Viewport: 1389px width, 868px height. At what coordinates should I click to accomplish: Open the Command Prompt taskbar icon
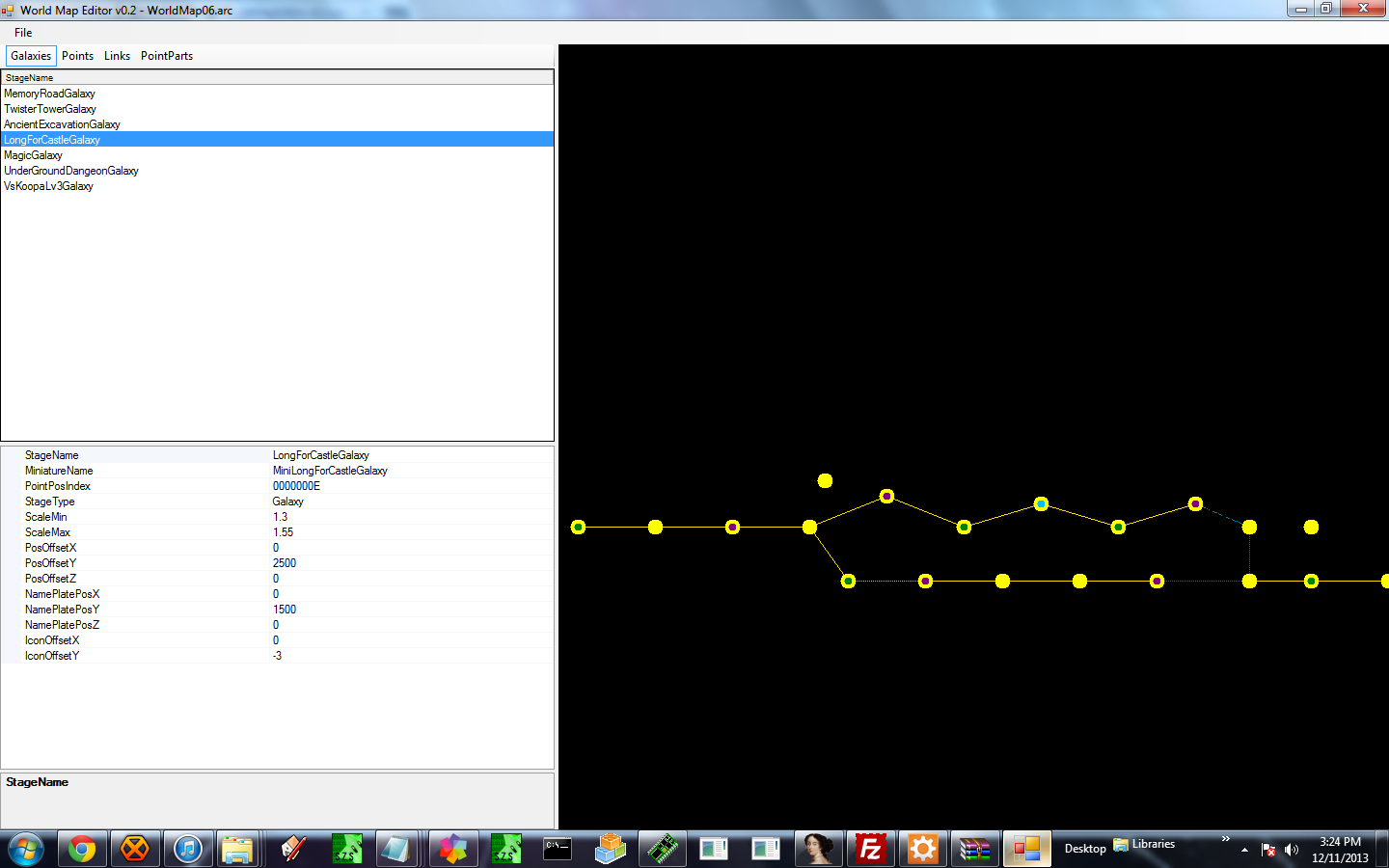pyautogui.click(x=558, y=849)
